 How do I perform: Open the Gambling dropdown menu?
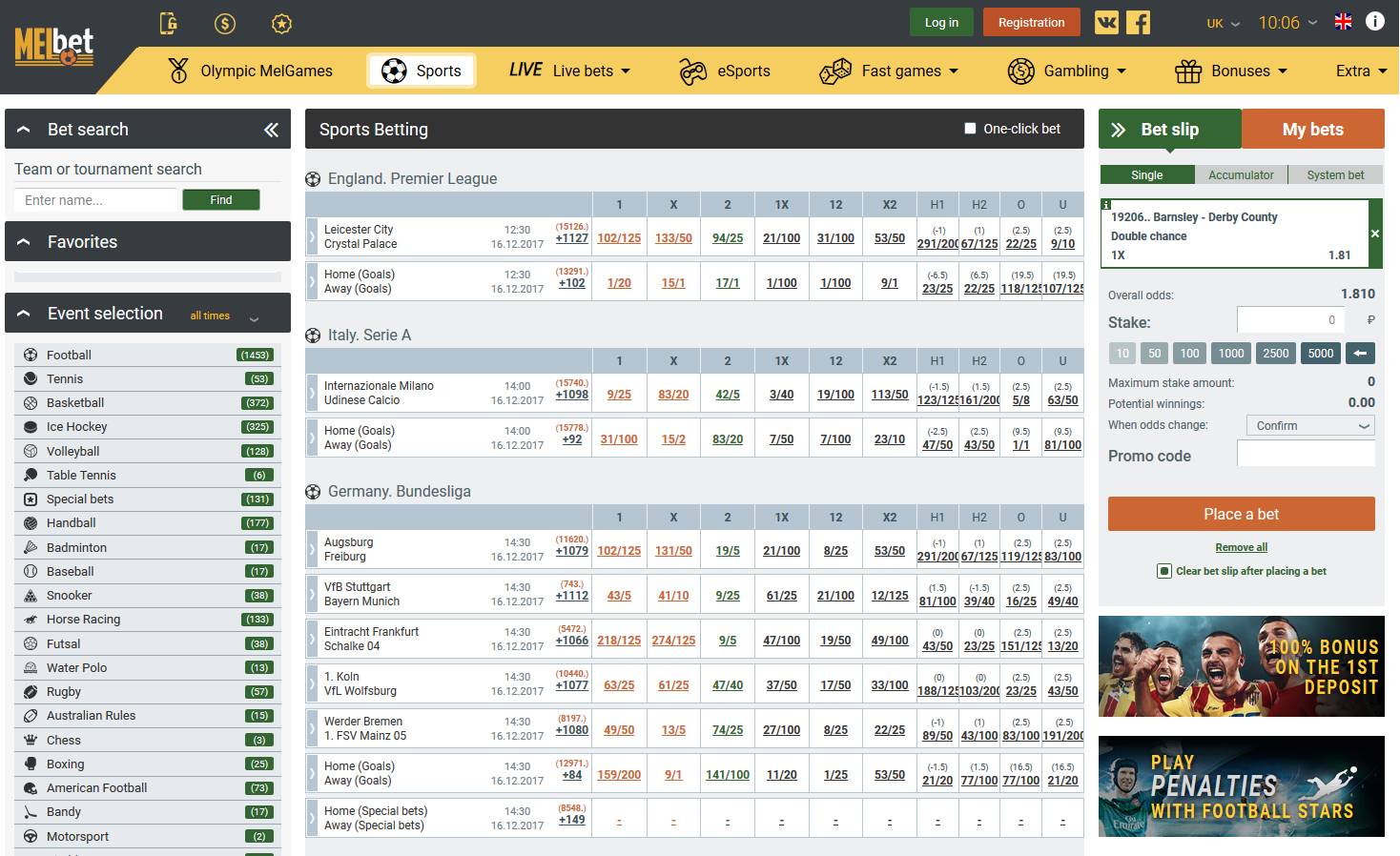(1066, 71)
